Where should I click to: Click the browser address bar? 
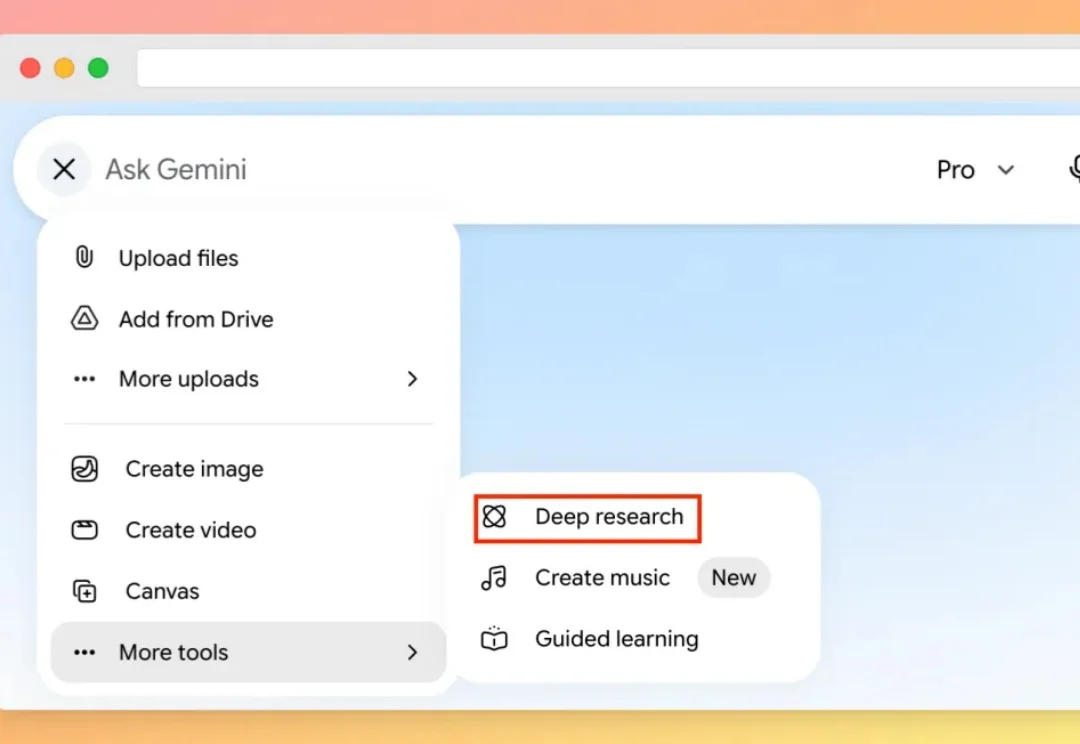tap(608, 68)
